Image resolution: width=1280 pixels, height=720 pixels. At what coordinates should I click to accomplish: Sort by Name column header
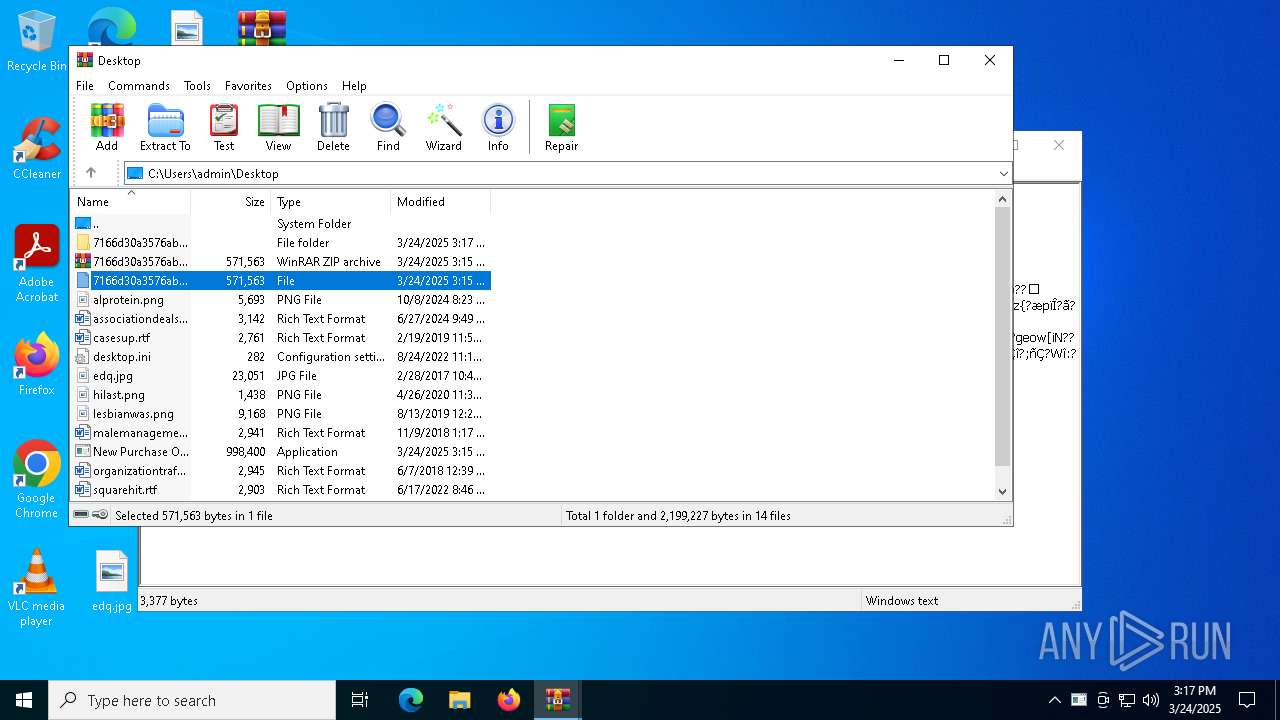coord(130,202)
